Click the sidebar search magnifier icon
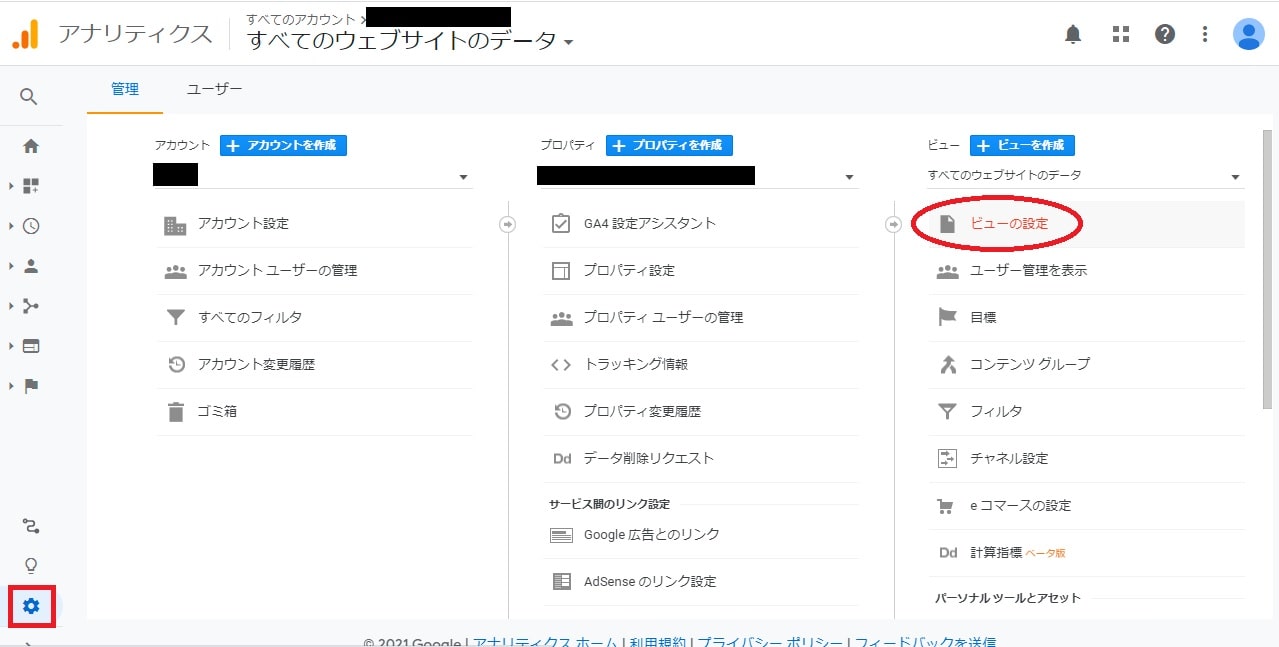 coord(29,96)
